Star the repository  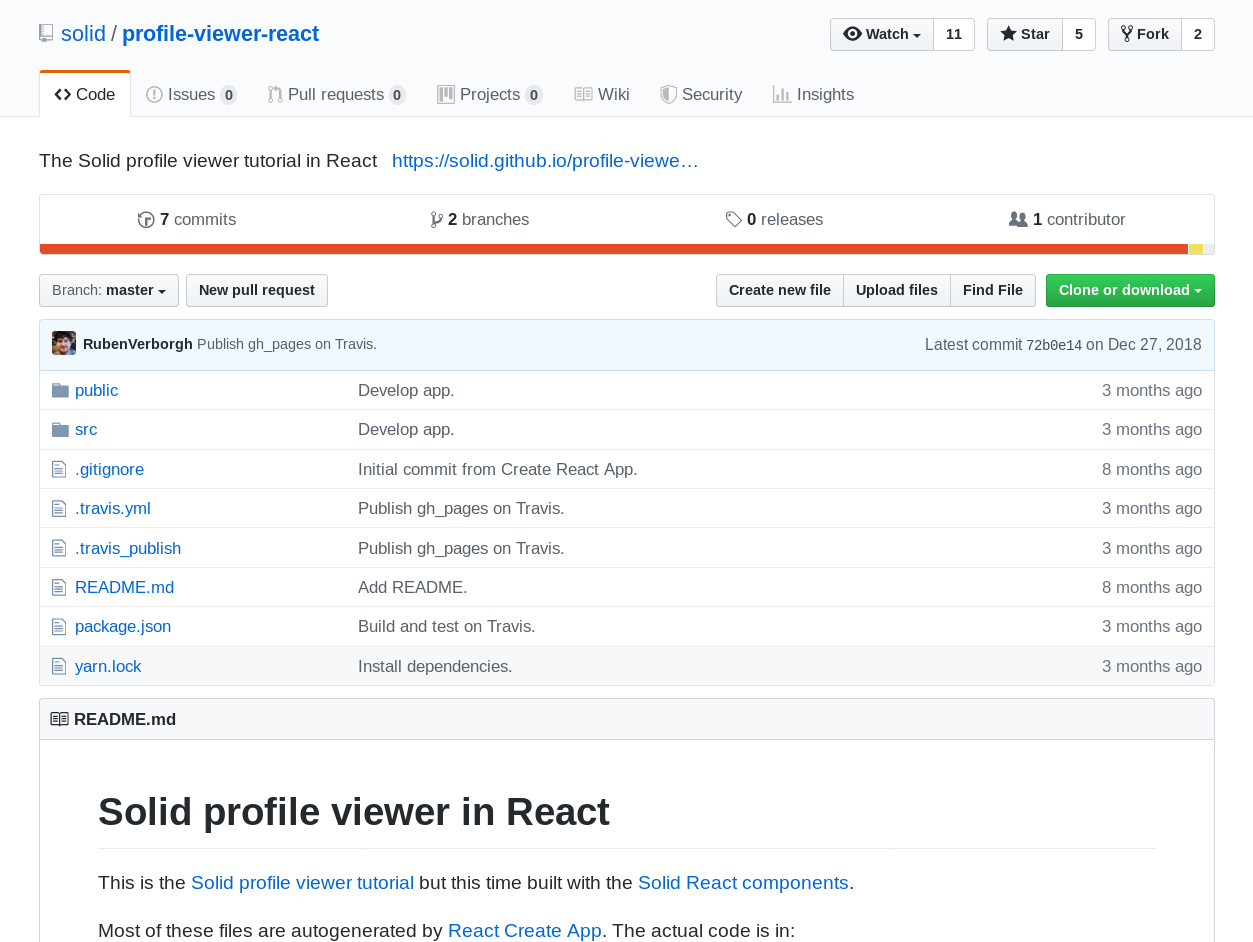click(1025, 34)
